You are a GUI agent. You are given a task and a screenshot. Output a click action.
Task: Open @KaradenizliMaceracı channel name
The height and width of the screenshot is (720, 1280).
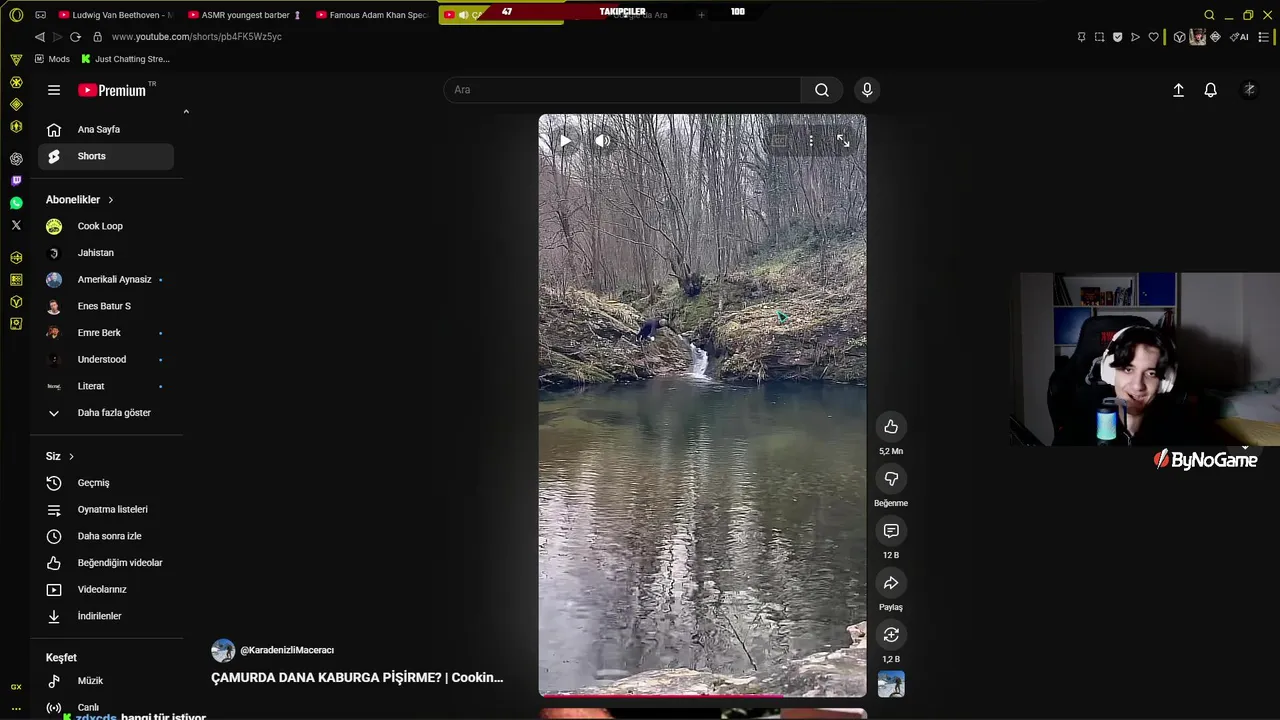pos(287,650)
